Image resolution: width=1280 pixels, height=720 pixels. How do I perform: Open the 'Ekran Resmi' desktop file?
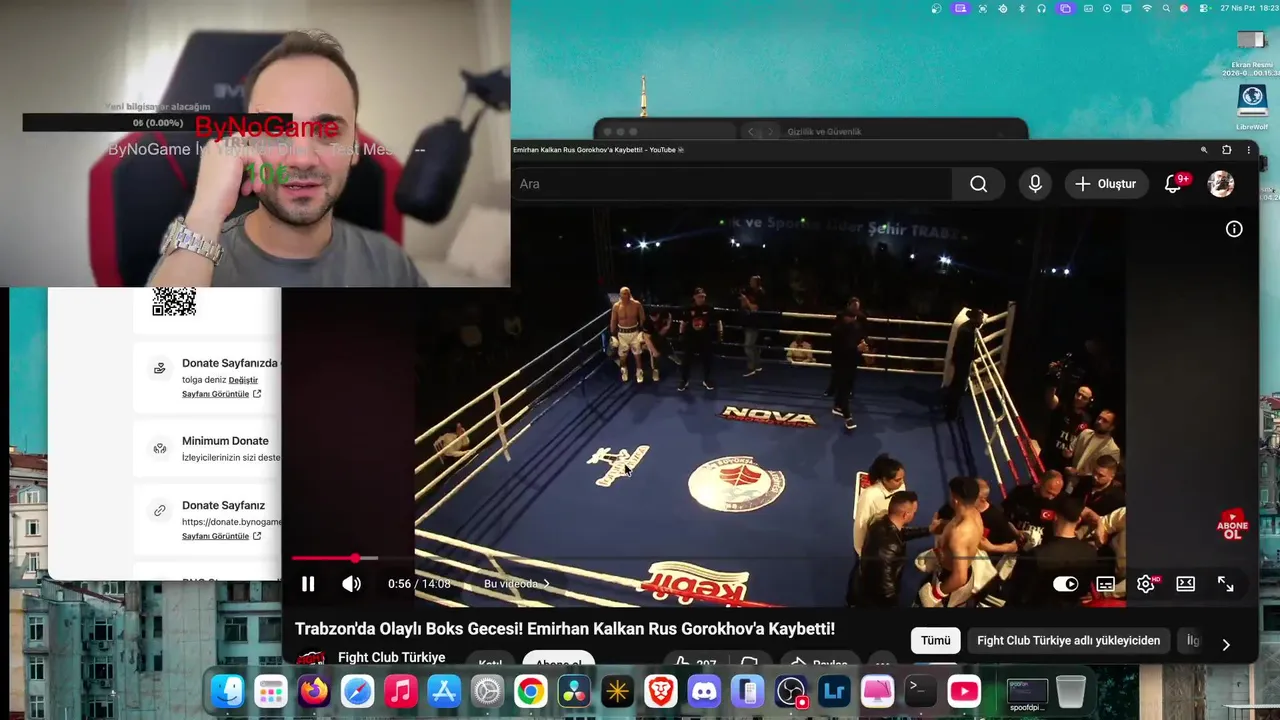(1252, 53)
